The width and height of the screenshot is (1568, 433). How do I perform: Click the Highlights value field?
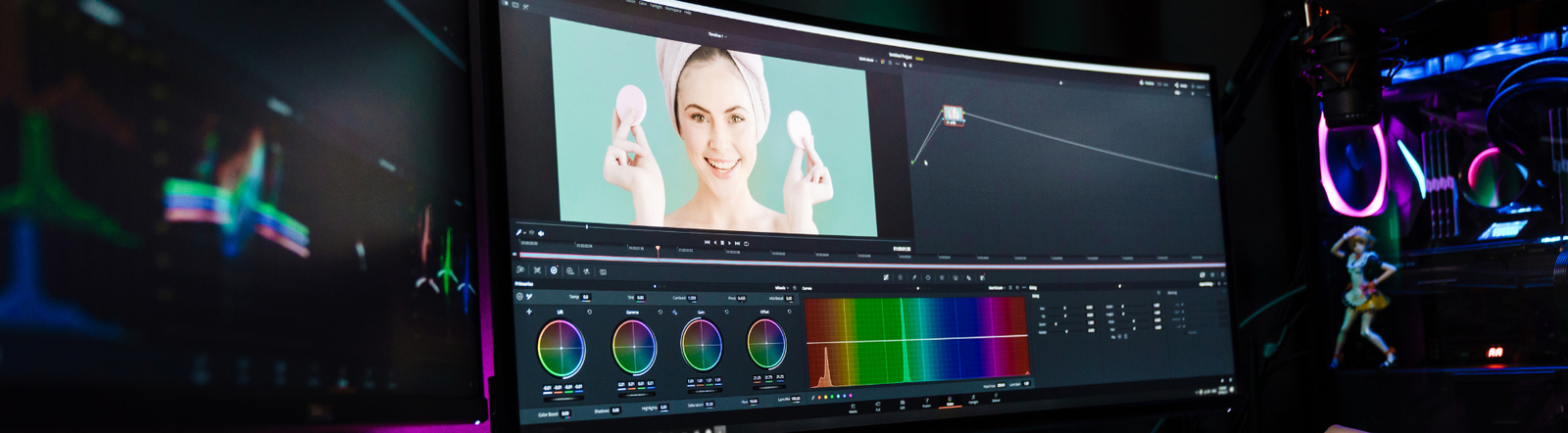663,408
